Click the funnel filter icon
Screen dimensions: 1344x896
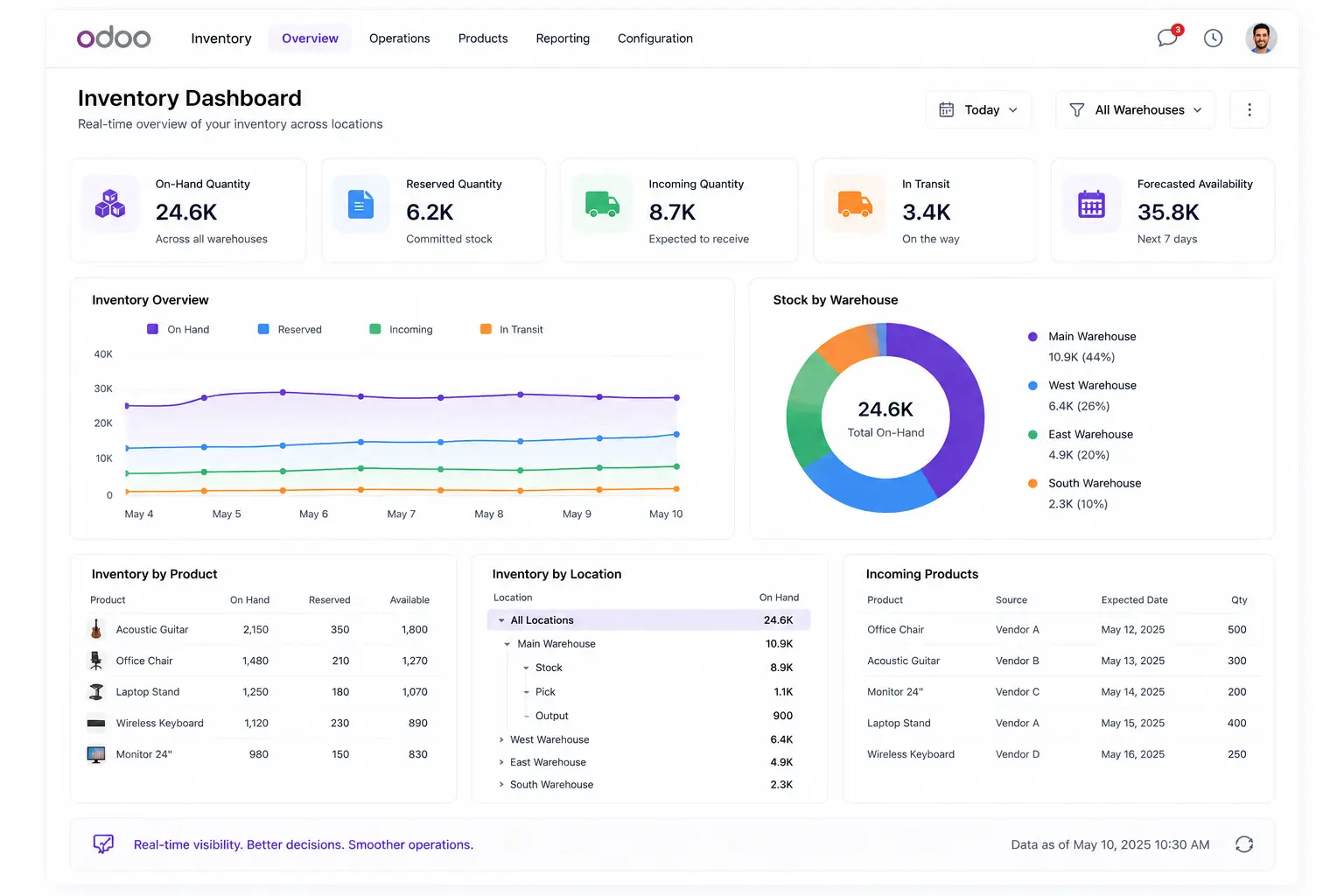1077,109
